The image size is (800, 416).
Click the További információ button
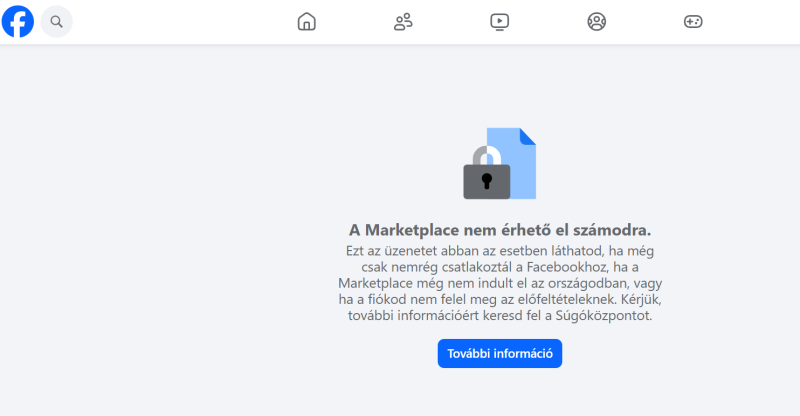(500, 353)
